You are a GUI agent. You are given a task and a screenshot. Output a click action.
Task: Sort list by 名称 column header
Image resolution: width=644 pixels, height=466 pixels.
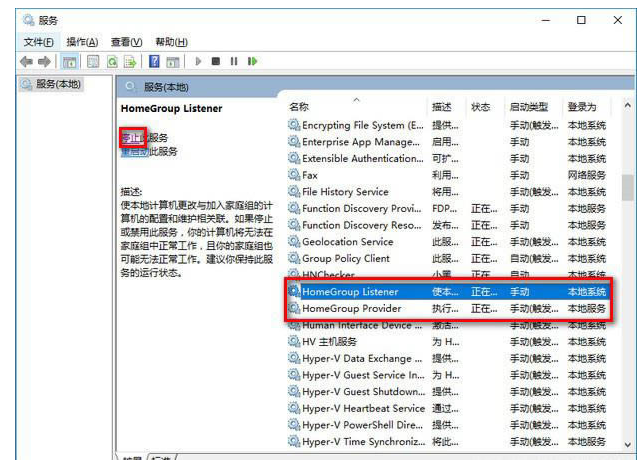[x=300, y=107]
